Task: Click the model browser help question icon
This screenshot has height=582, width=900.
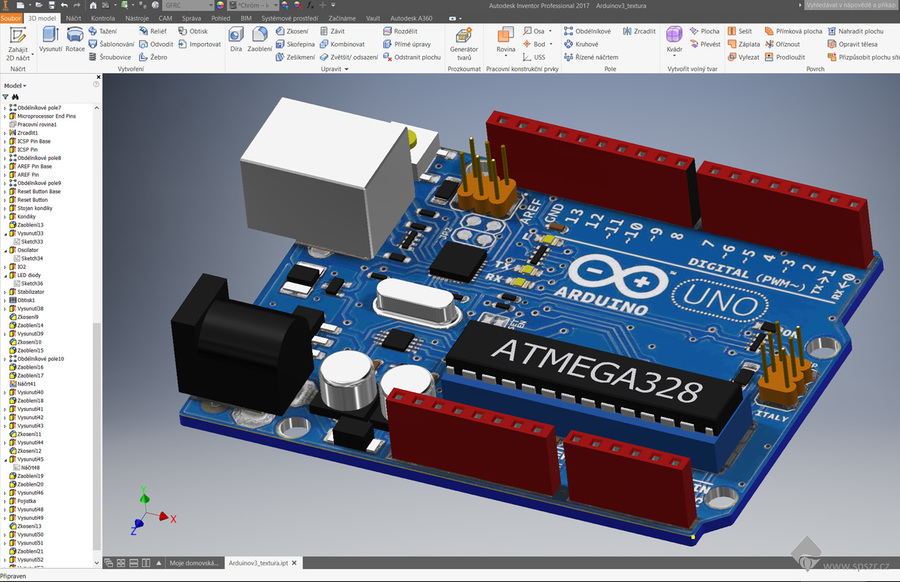Action: click(96, 85)
